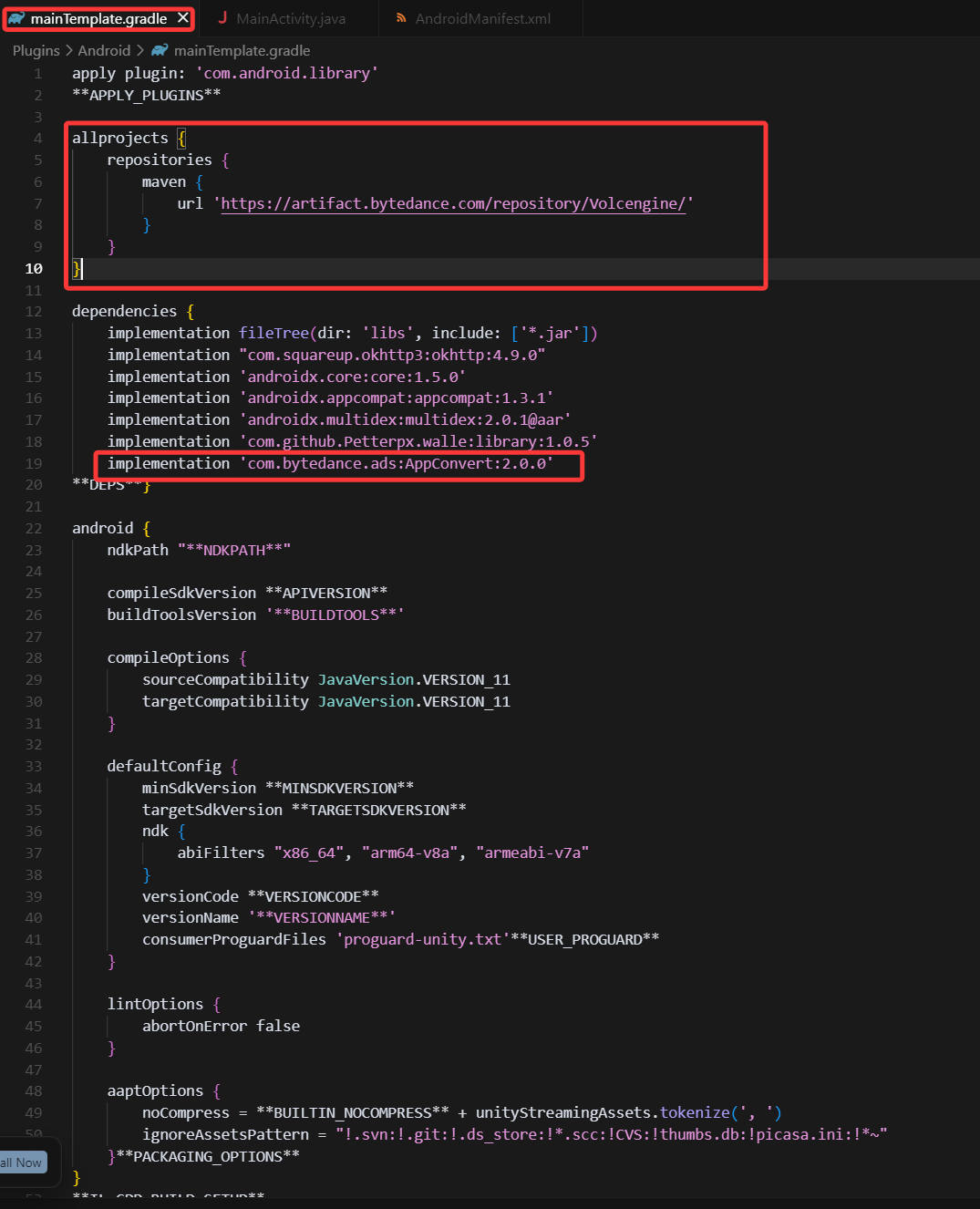The height and width of the screenshot is (1209, 980).
Task: Click 'aaptOptions' on line 48
Action: [155, 1090]
